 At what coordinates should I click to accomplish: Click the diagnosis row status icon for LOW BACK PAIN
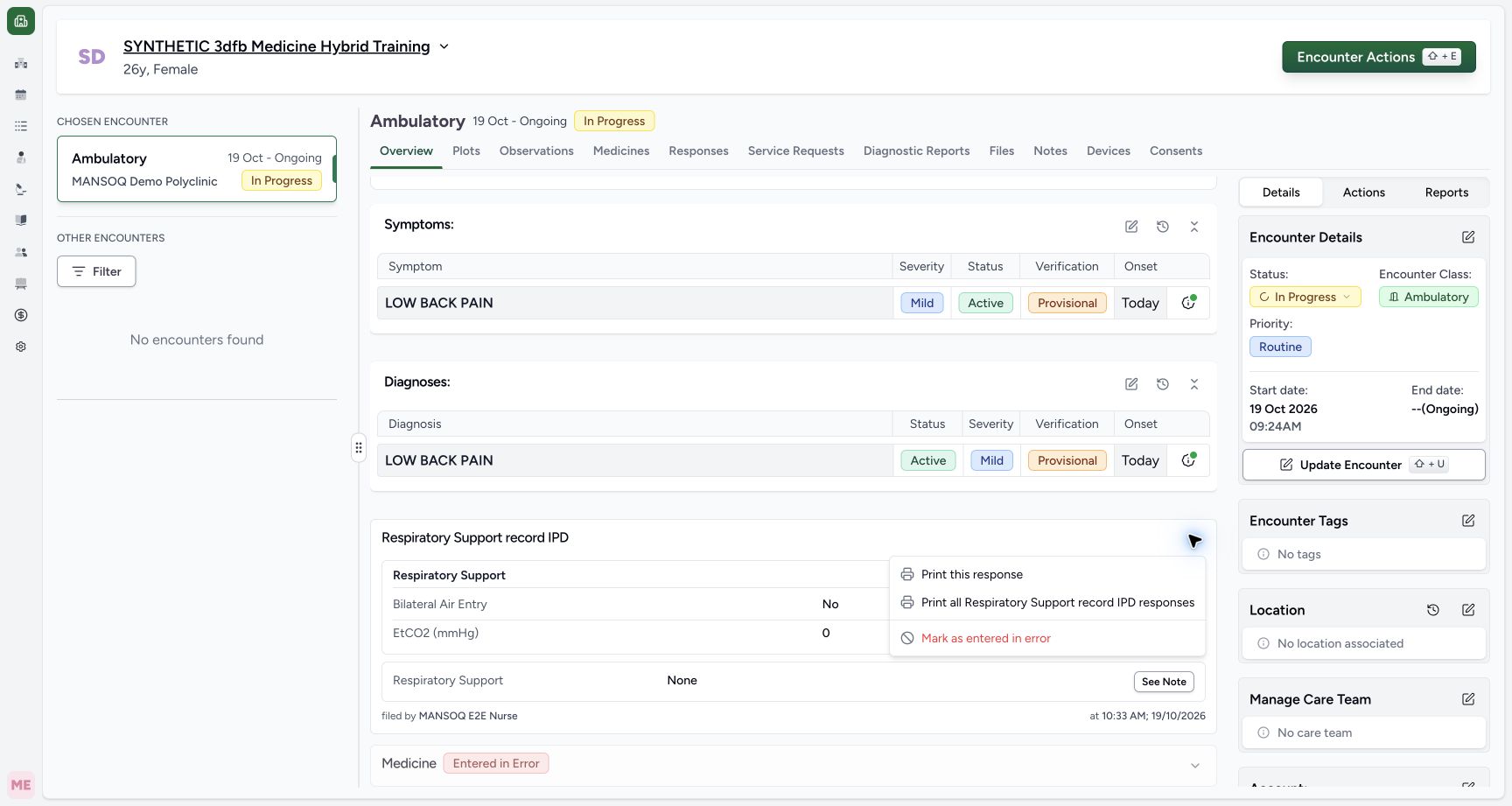pos(1188,460)
